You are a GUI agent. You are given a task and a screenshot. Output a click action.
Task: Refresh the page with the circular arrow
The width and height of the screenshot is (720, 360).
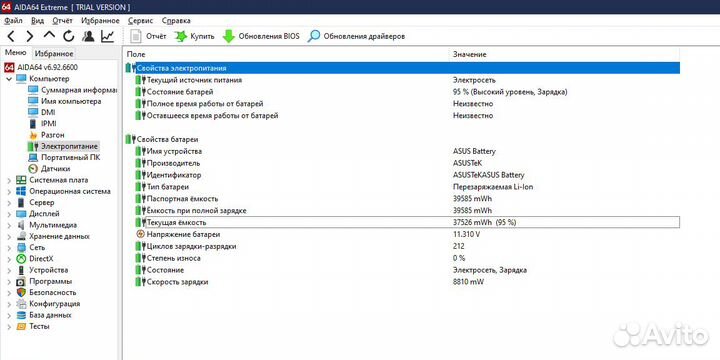pos(68,36)
